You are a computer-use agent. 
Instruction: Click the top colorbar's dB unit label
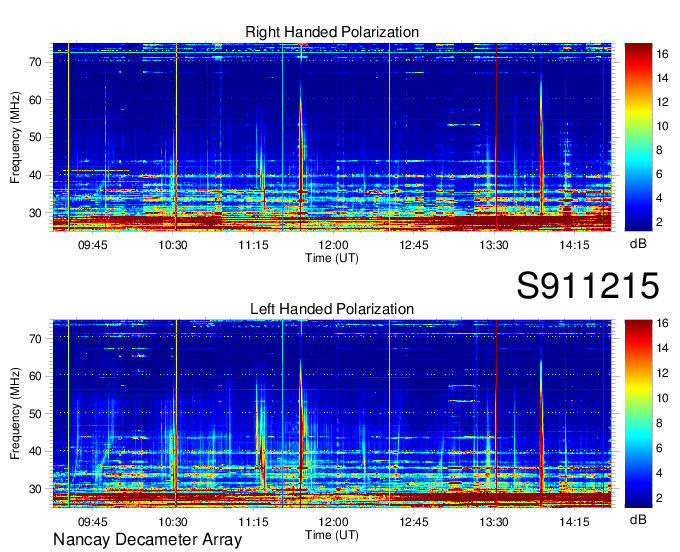tap(638, 244)
